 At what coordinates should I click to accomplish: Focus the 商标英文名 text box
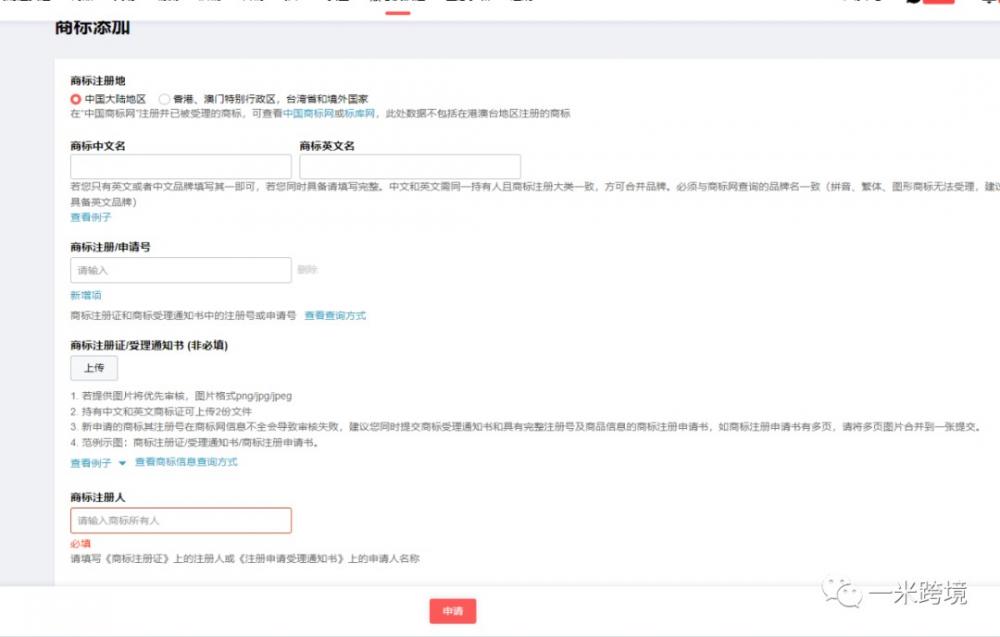(409, 167)
